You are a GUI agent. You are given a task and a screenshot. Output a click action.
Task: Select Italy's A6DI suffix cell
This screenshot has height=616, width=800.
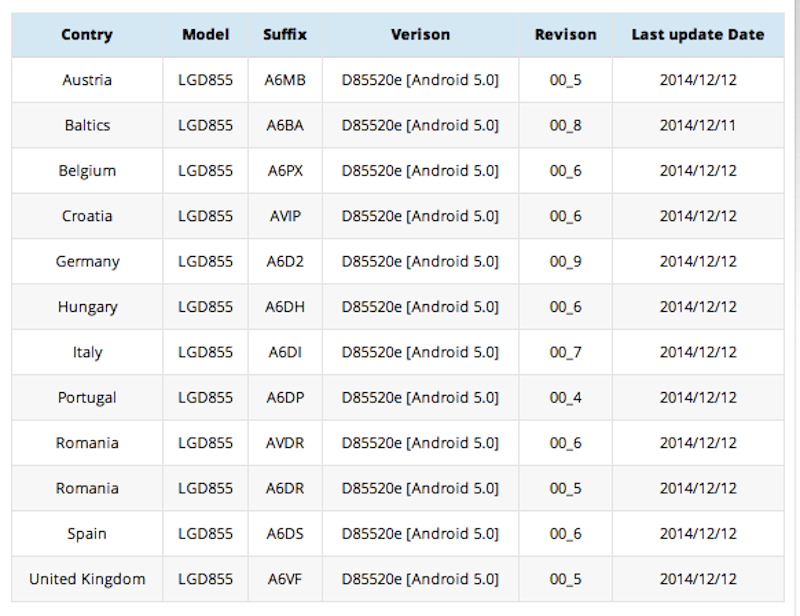click(285, 353)
